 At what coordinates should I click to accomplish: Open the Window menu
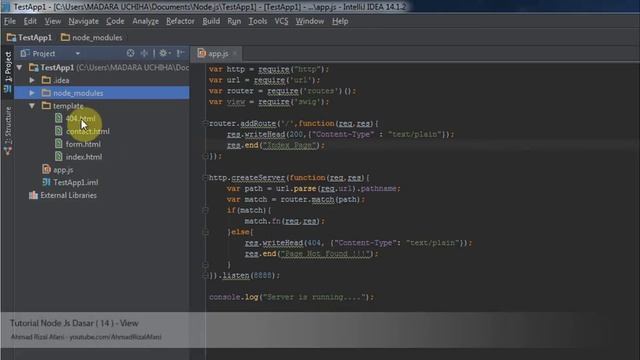(x=309, y=21)
